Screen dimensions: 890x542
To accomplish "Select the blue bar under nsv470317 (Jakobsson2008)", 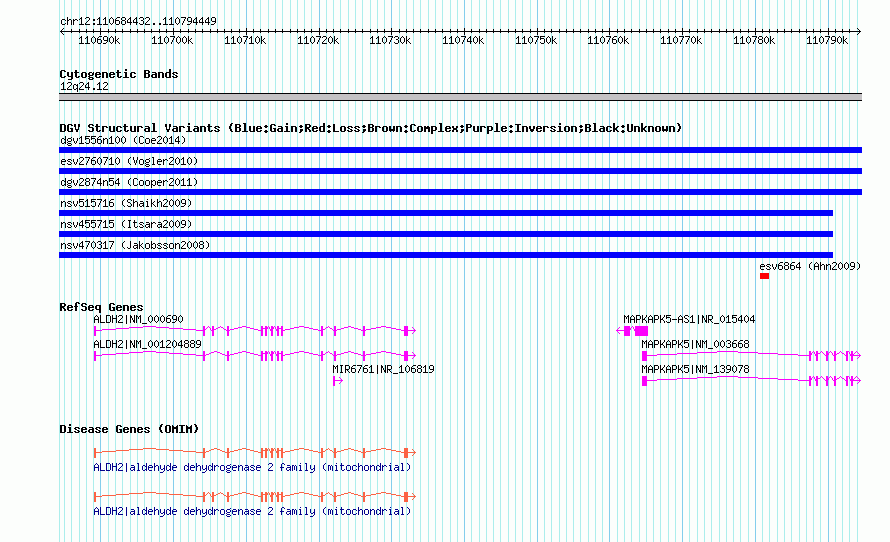I will tap(446, 255).
